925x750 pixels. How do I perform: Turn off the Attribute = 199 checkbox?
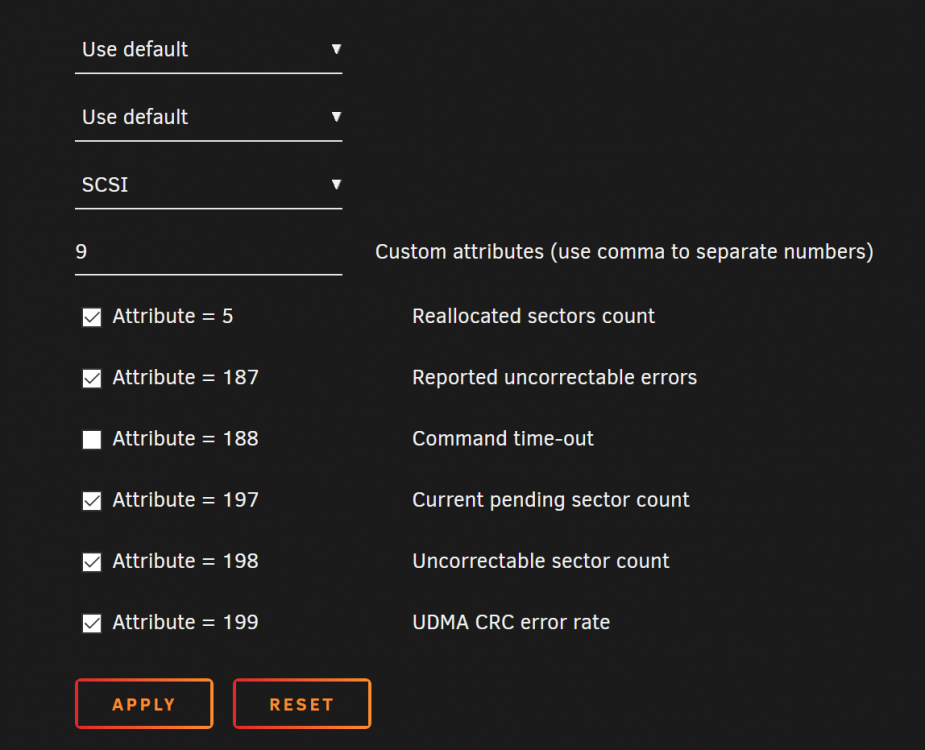tap(91, 623)
